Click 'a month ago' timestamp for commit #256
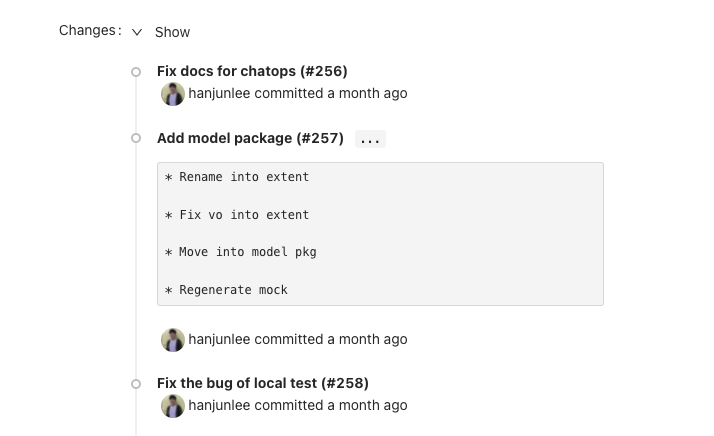 (x=367, y=93)
